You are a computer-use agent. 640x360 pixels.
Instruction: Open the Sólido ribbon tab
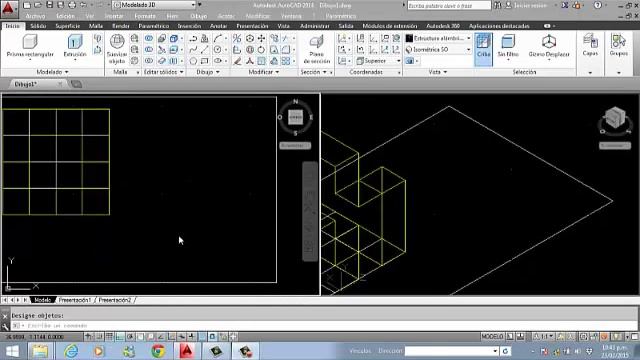(x=38, y=26)
